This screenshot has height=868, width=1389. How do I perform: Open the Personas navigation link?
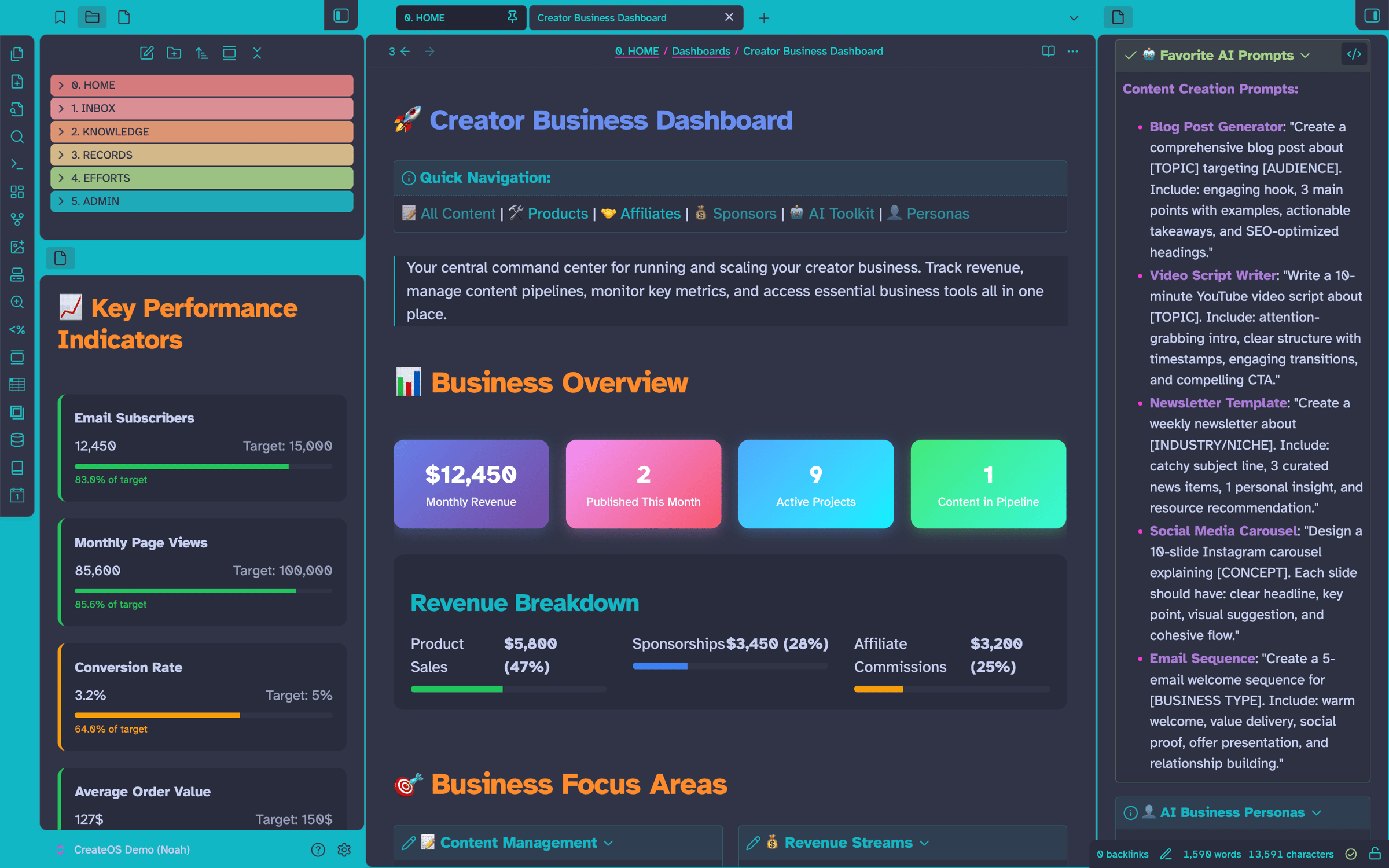(938, 214)
